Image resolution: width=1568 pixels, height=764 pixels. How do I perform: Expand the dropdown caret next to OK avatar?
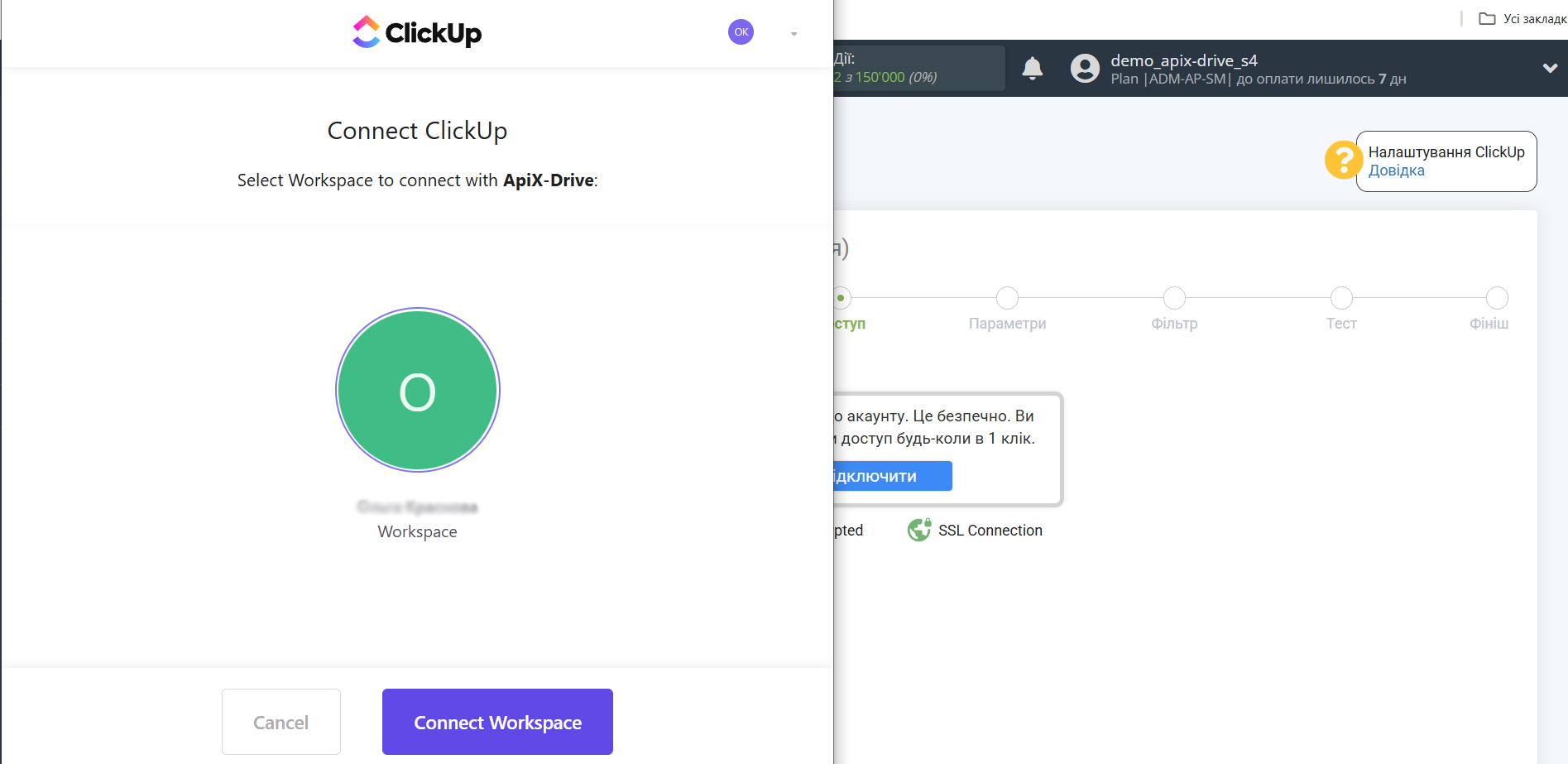click(794, 34)
